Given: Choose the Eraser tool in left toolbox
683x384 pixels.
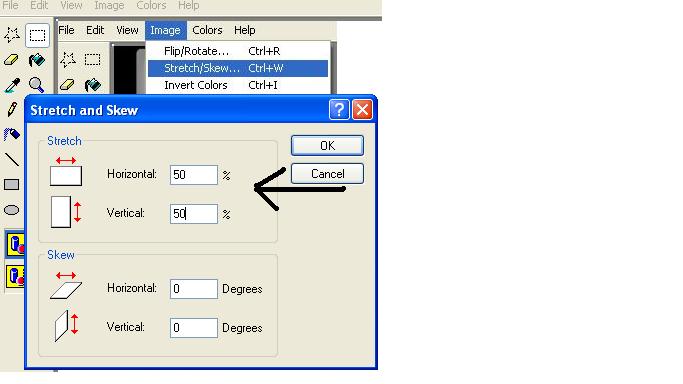Looking at the screenshot, I should (x=11, y=60).
